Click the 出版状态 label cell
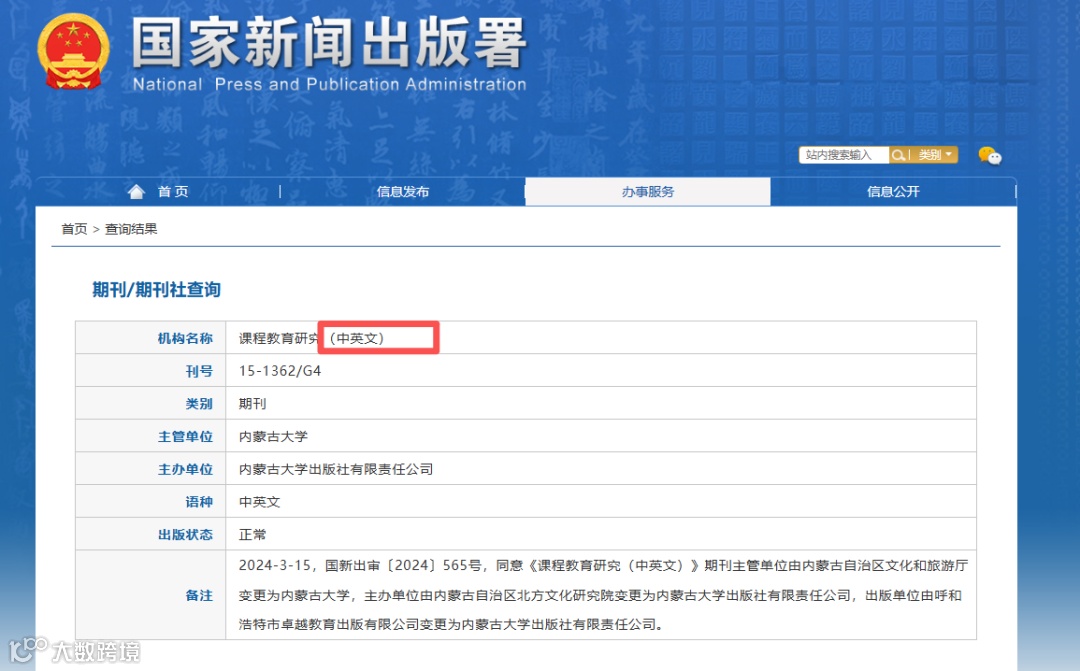Screen dimensions: 1080x671 coord(151,535)
